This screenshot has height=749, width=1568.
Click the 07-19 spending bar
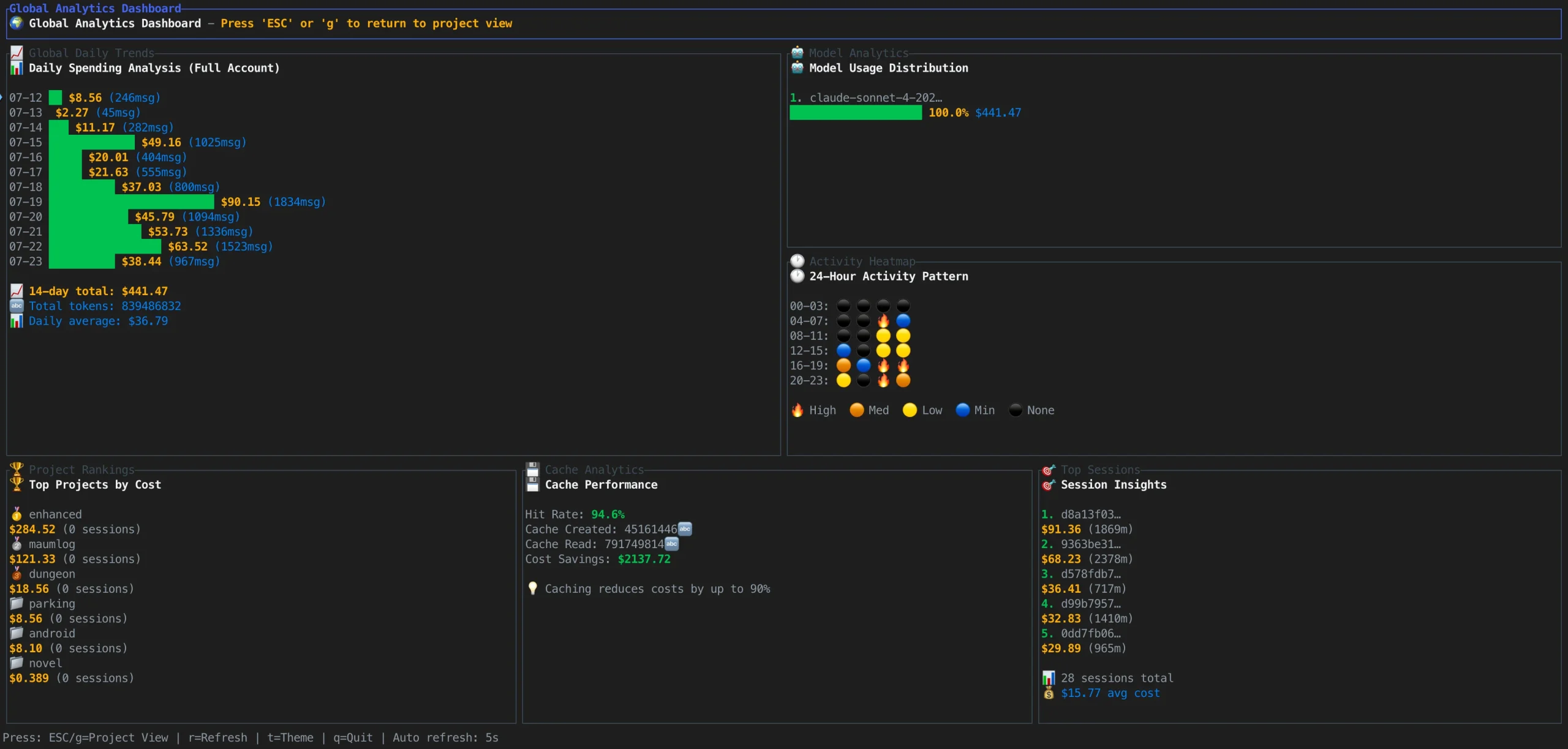(131, 202)
